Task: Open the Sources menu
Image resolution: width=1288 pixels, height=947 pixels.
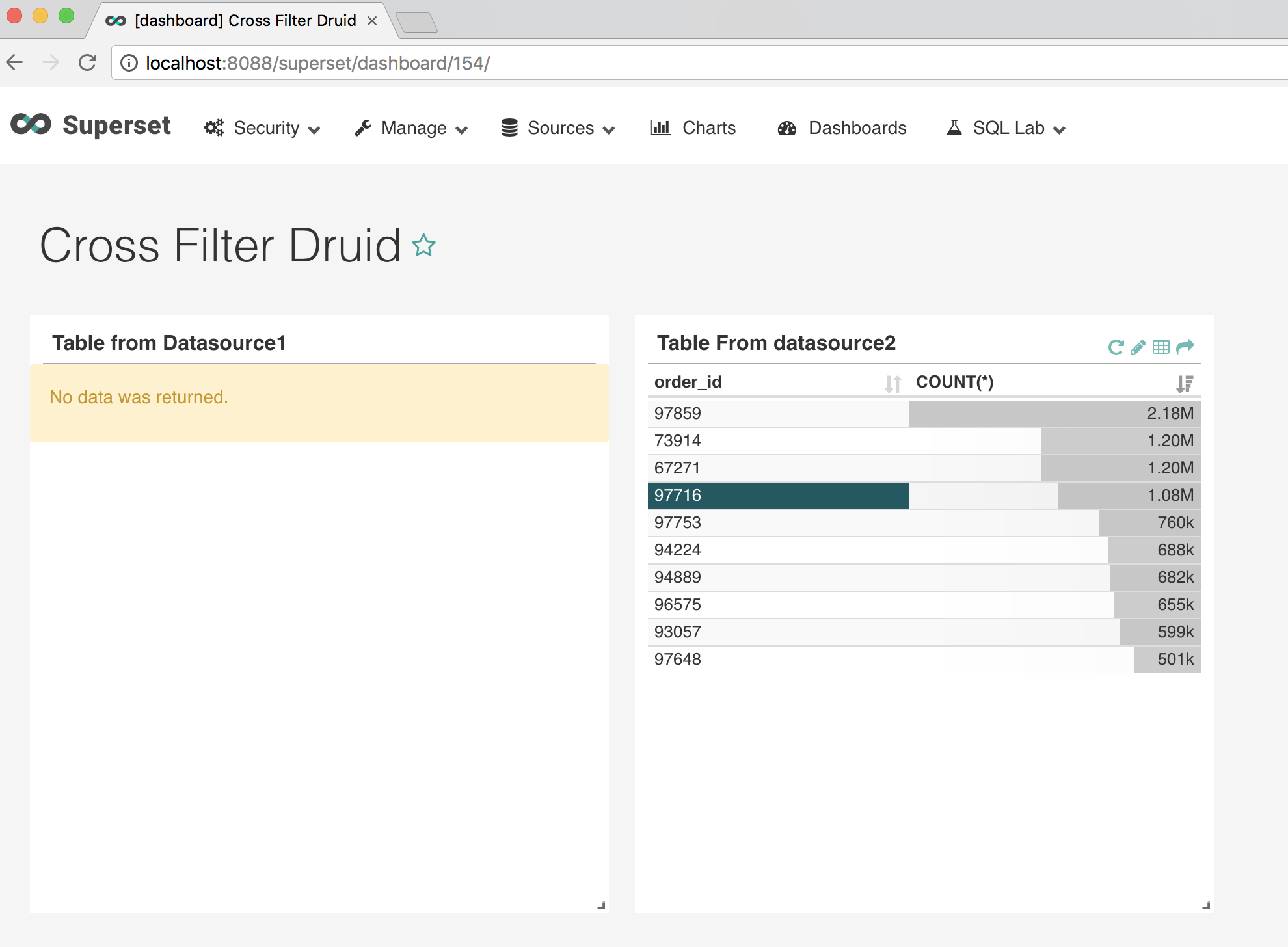Action: coord(561,128)
